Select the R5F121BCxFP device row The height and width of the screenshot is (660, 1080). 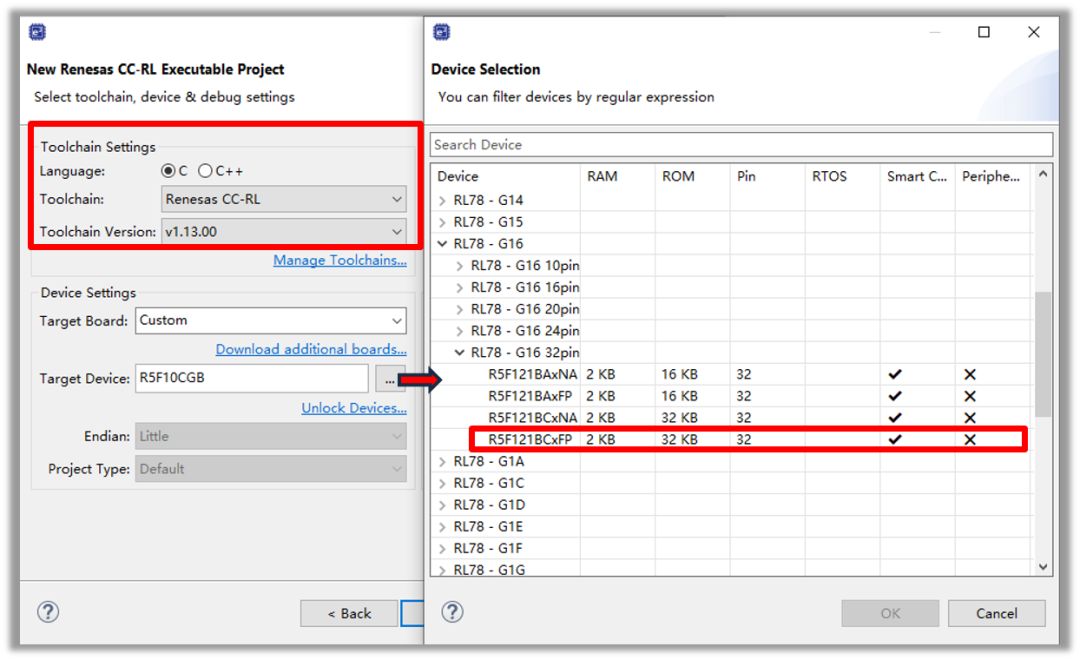pyautogui.click(x=530, y=440)
